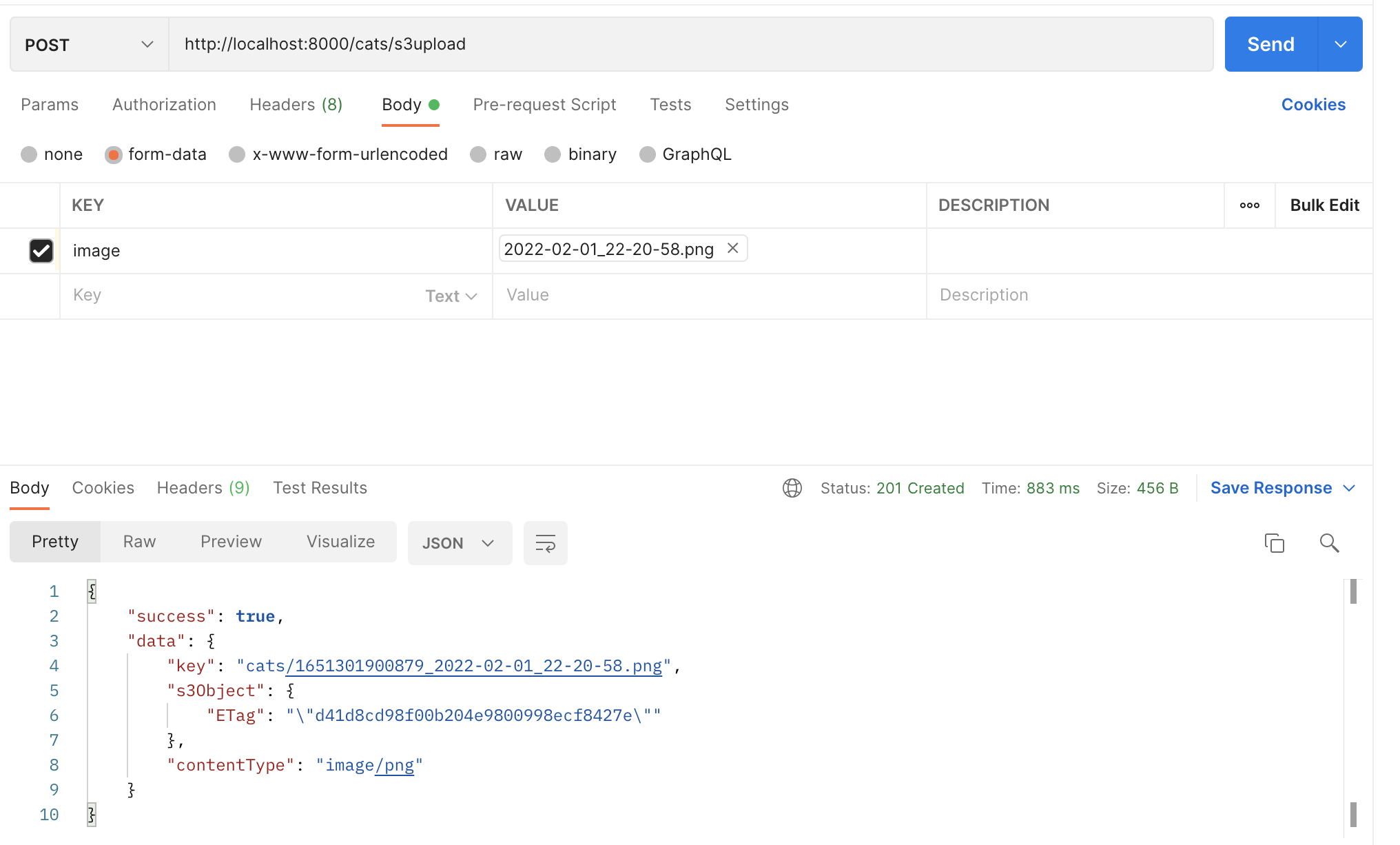The image size is (1400, 845).
Task: Toggle line wrap icon in the response viewer
Action: pyautogui.click(x=545, y=543)
